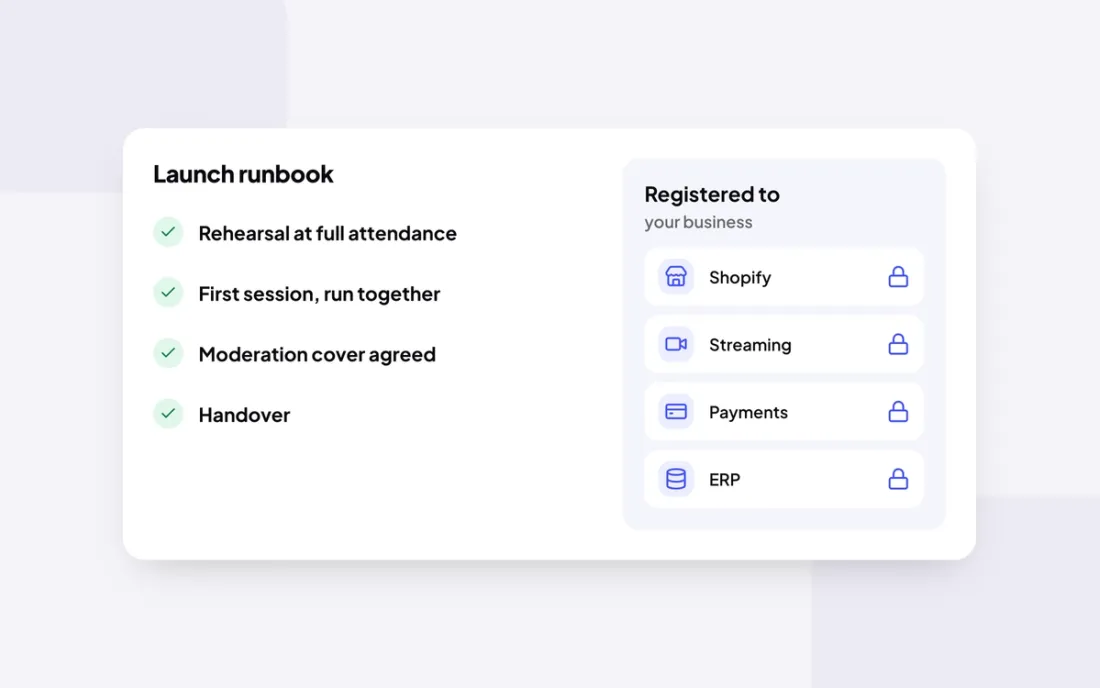Select the Streaming label text
This screenshot has height=688, width=1100.
pyautogui.click(x=750, y=345)
